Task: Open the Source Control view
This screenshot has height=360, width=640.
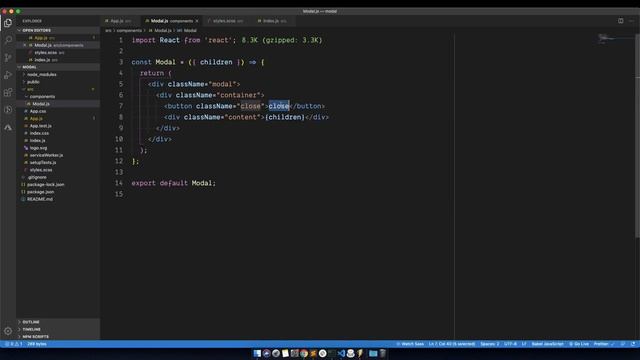Action: click(8, 58)
